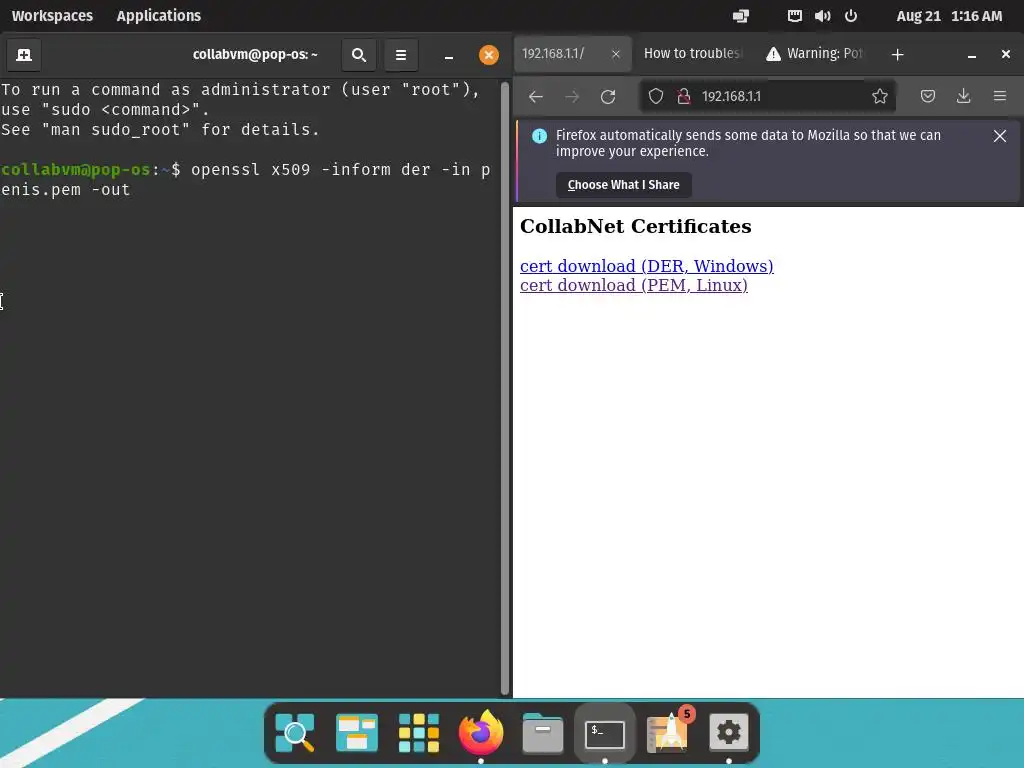Download the DER Windows certificate
The height and width of the screenshot is (768, 1024).
pos(647,266)
